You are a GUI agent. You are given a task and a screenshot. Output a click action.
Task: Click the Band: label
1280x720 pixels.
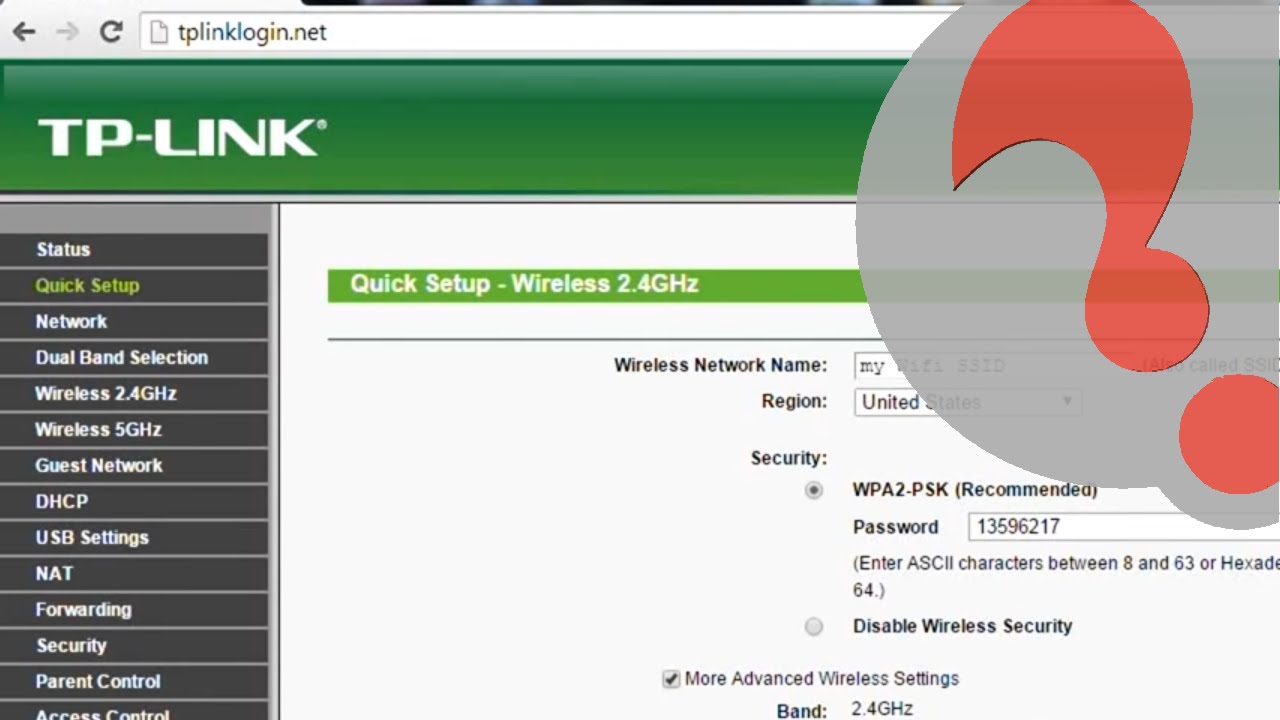pos(802,711)
